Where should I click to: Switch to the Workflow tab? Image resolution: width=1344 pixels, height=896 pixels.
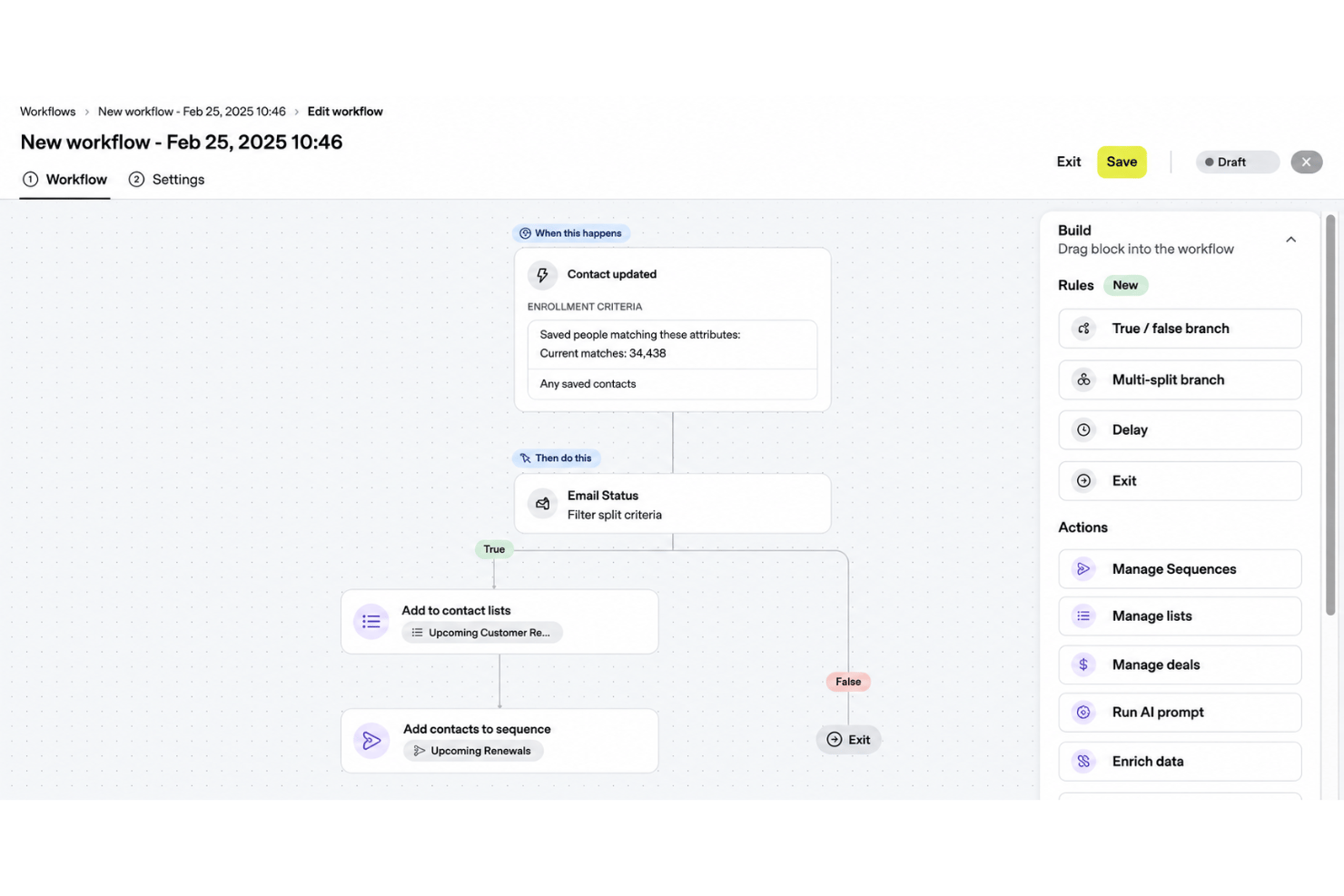(x=64, y=180)
